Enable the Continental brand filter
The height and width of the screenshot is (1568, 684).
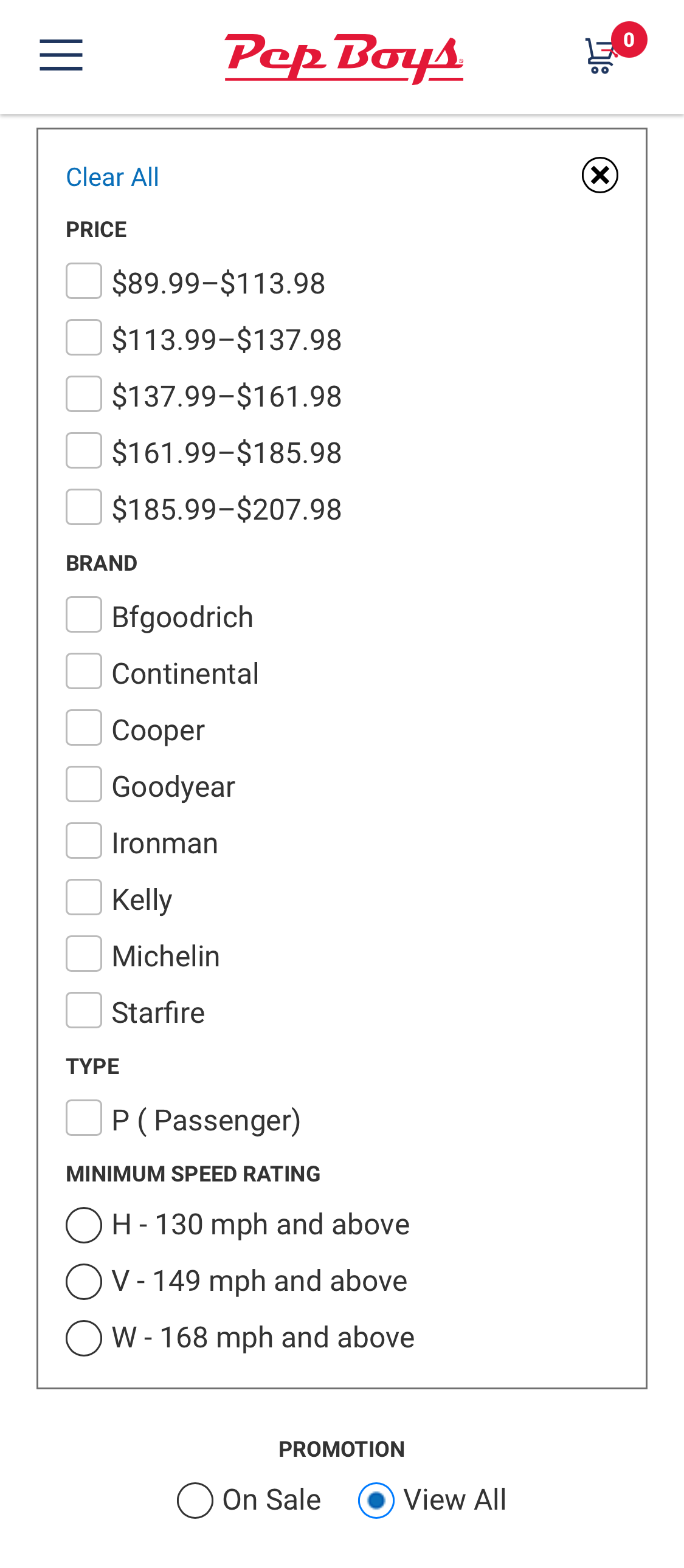84,672
